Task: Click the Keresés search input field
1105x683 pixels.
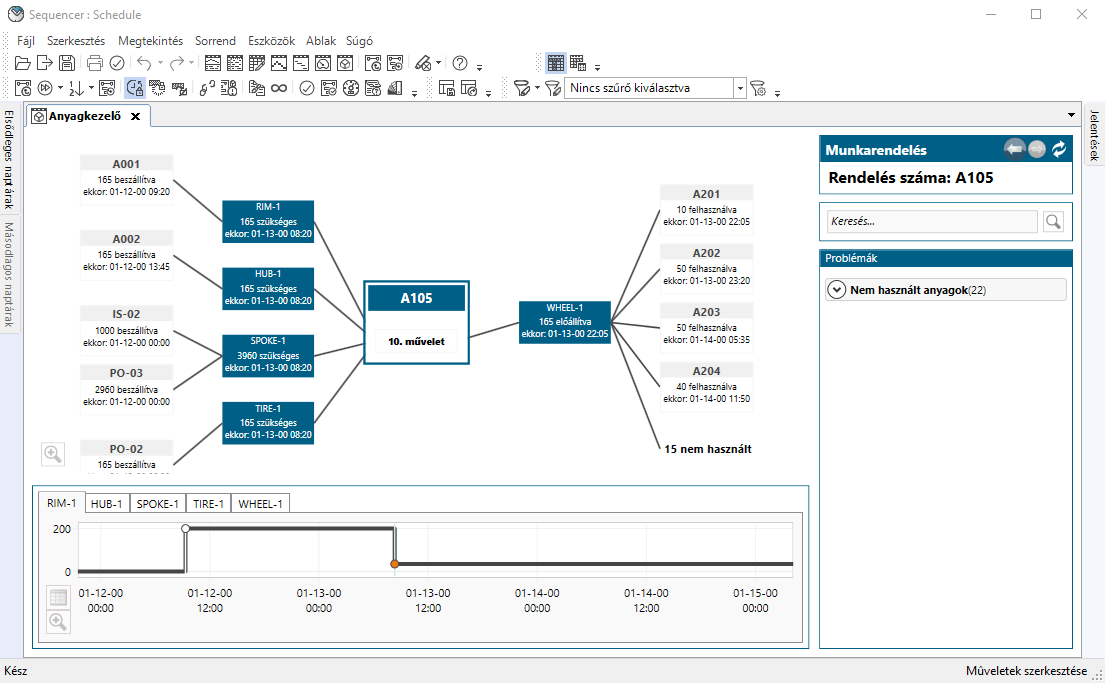Action: pyautogui.click(x=931, y=222)
